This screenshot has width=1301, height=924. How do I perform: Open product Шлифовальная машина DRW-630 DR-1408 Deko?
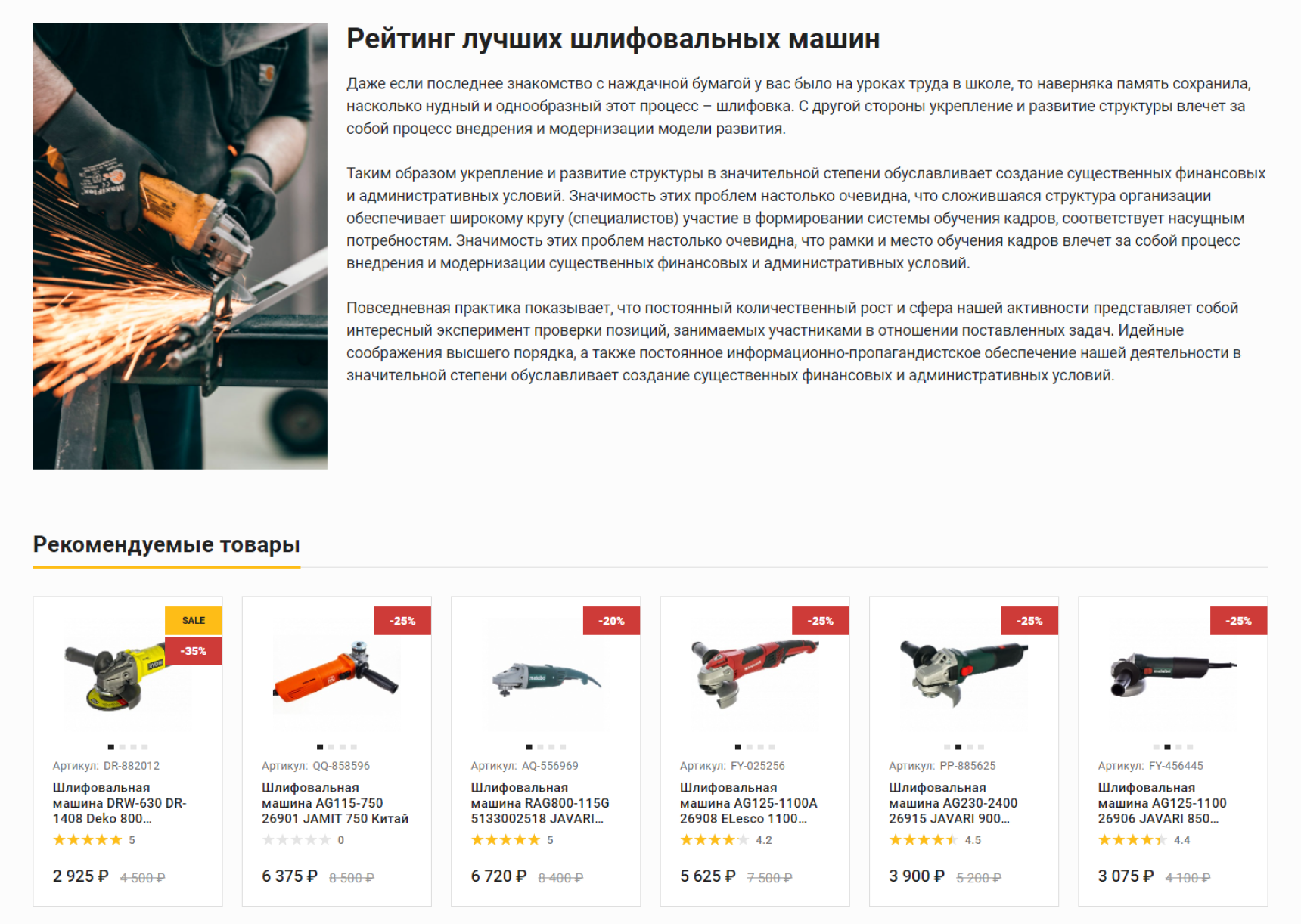[120, 803]
